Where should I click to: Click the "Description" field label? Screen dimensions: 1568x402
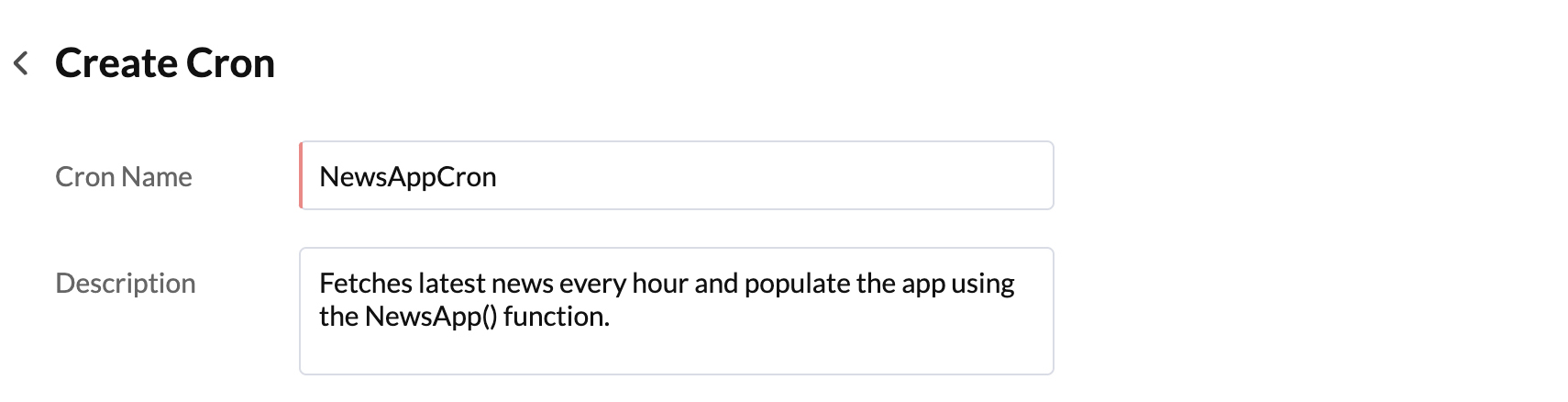click(x=126, y=283)
